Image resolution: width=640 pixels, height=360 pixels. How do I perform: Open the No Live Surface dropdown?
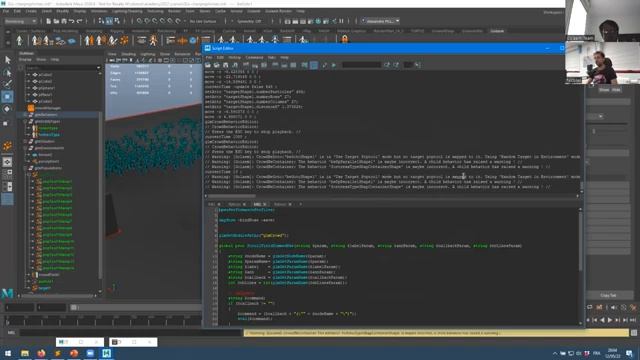[x=203, y=21]
